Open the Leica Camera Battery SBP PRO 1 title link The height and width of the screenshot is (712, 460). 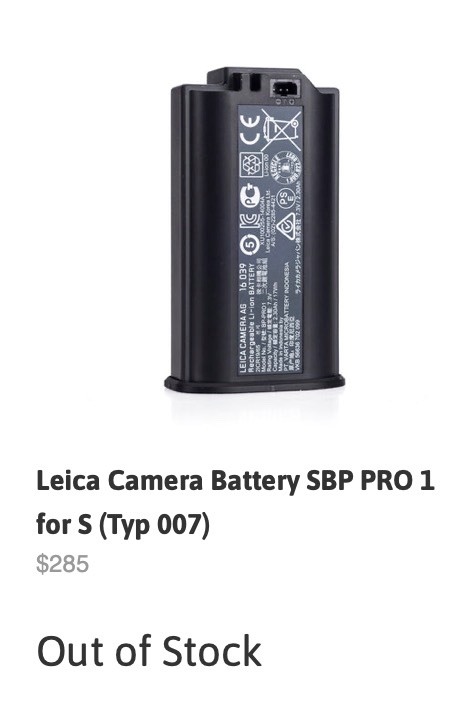[235, 481]
